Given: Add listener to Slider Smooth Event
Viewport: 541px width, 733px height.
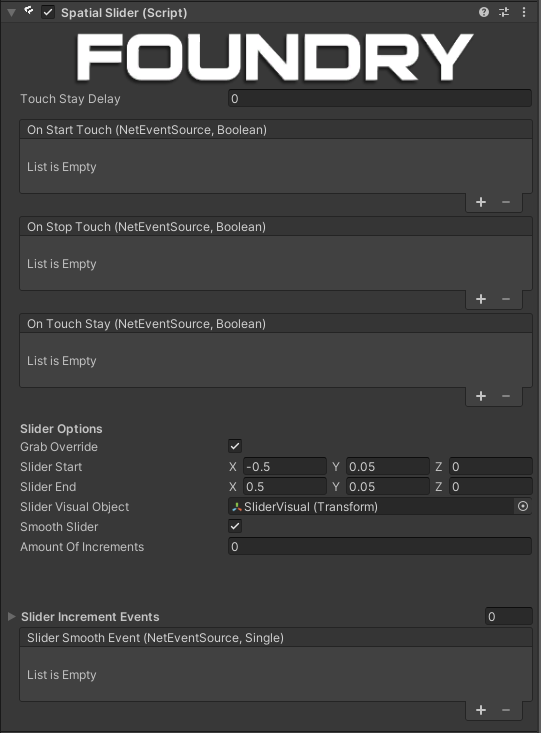Looking at the screenshot, I should tap(481, 710).
